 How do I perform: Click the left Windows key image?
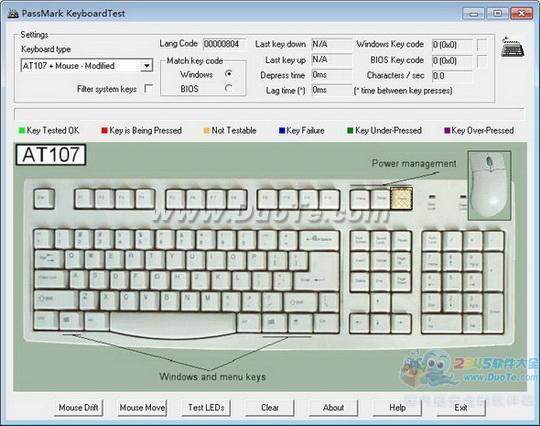click(71, 321)
